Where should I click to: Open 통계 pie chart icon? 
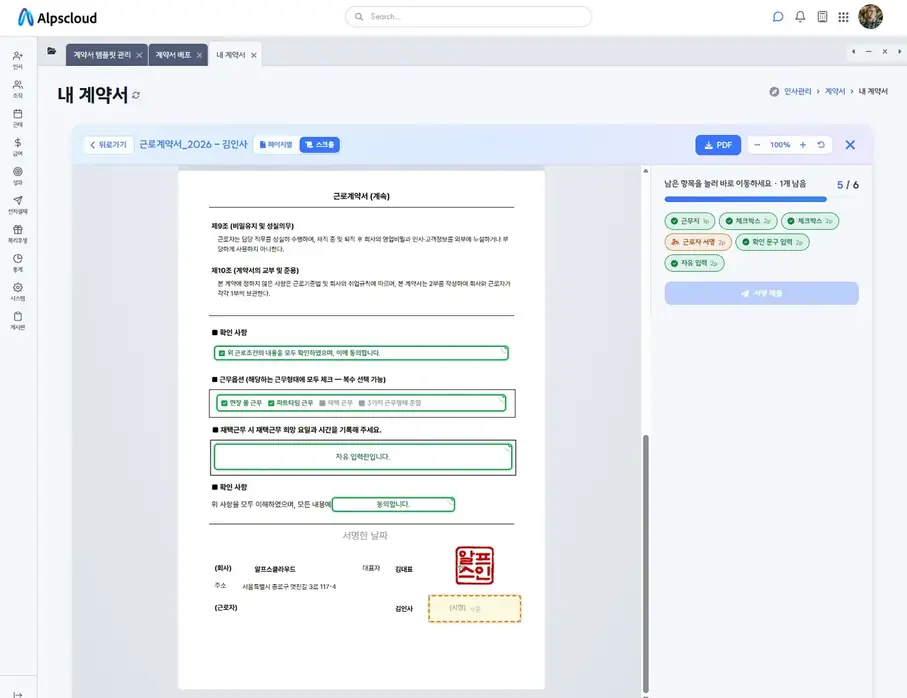click(18, 263)
